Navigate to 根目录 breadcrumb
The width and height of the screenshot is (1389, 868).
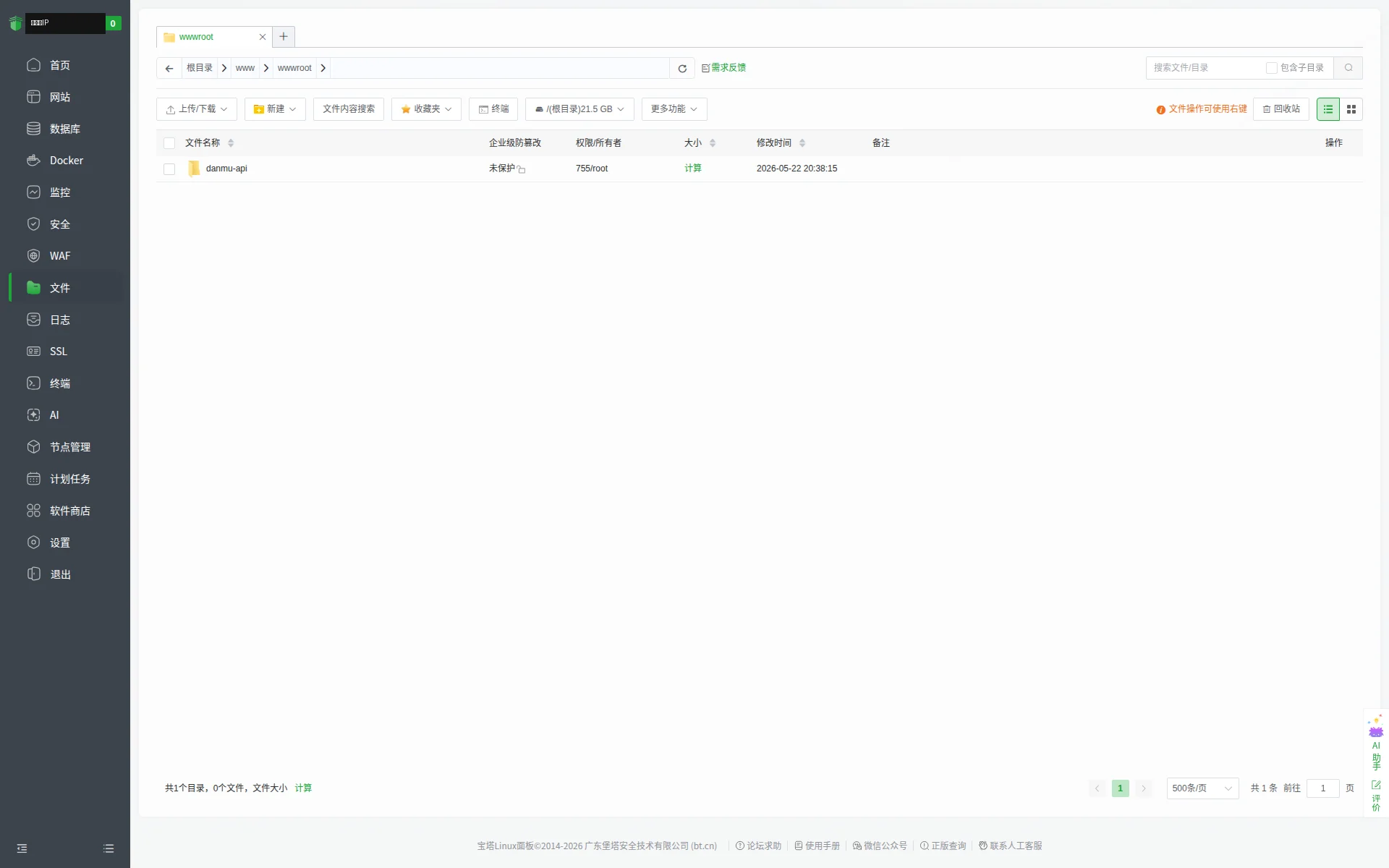(199, 68)
